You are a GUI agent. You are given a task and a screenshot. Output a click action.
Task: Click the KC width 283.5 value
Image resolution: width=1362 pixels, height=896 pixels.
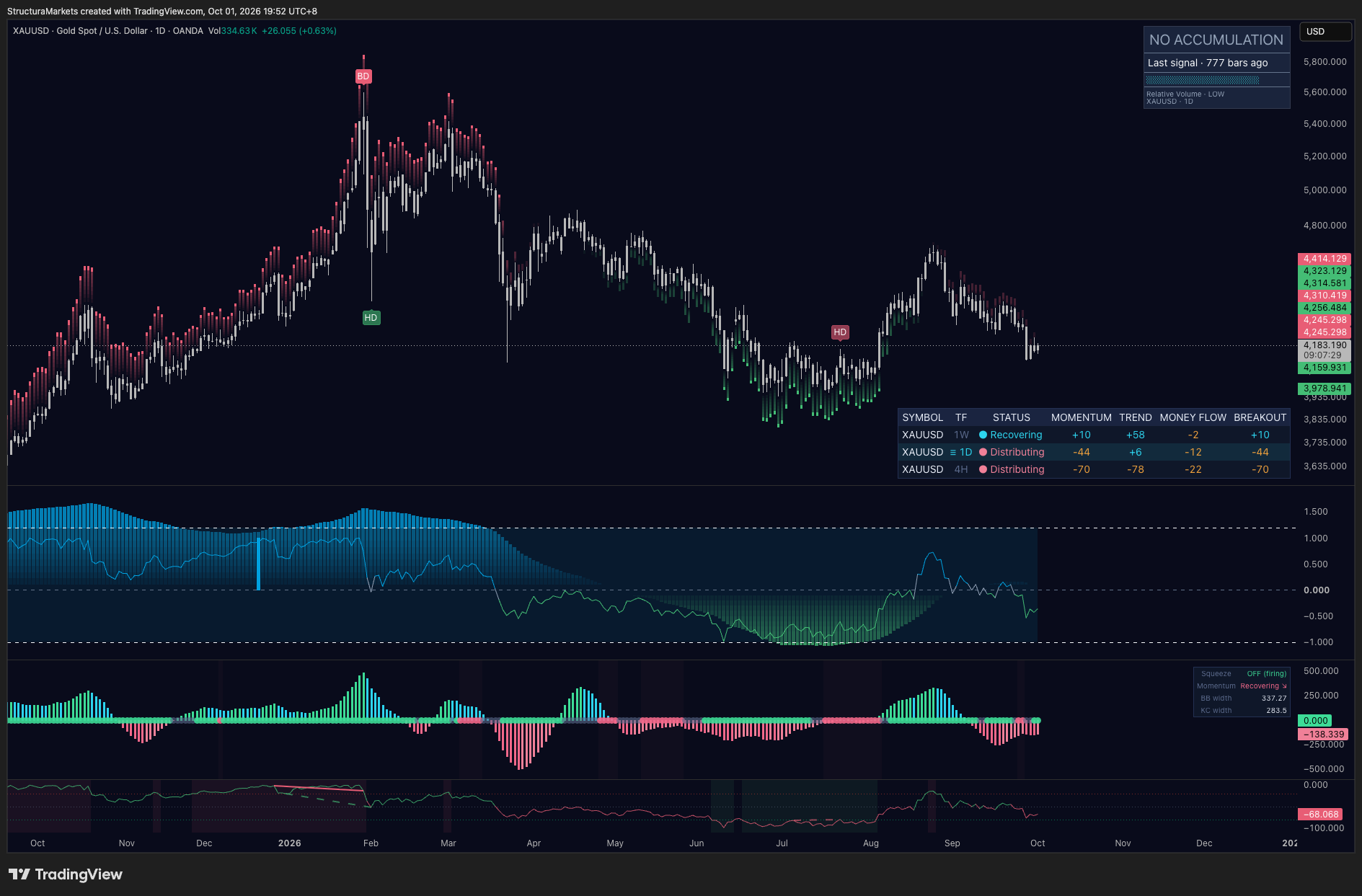1276,711
